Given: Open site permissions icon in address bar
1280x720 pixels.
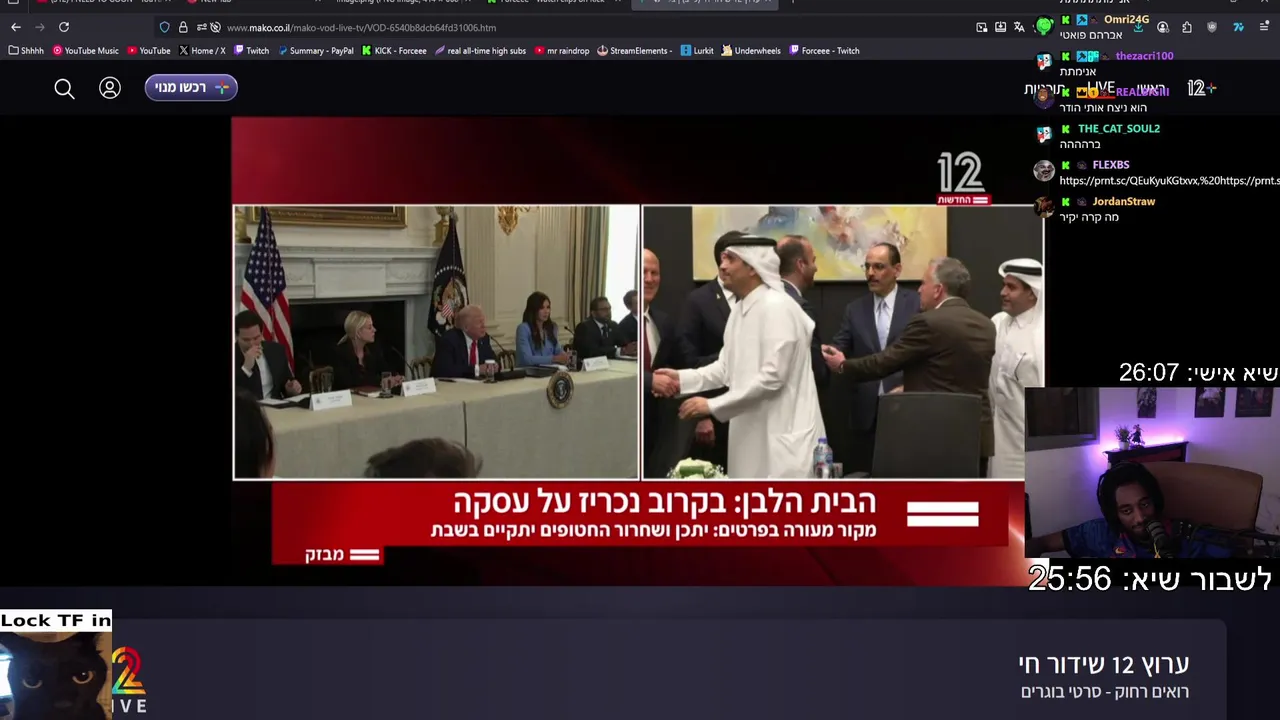Looking at the screenshot, I should (x=201, y=27).
